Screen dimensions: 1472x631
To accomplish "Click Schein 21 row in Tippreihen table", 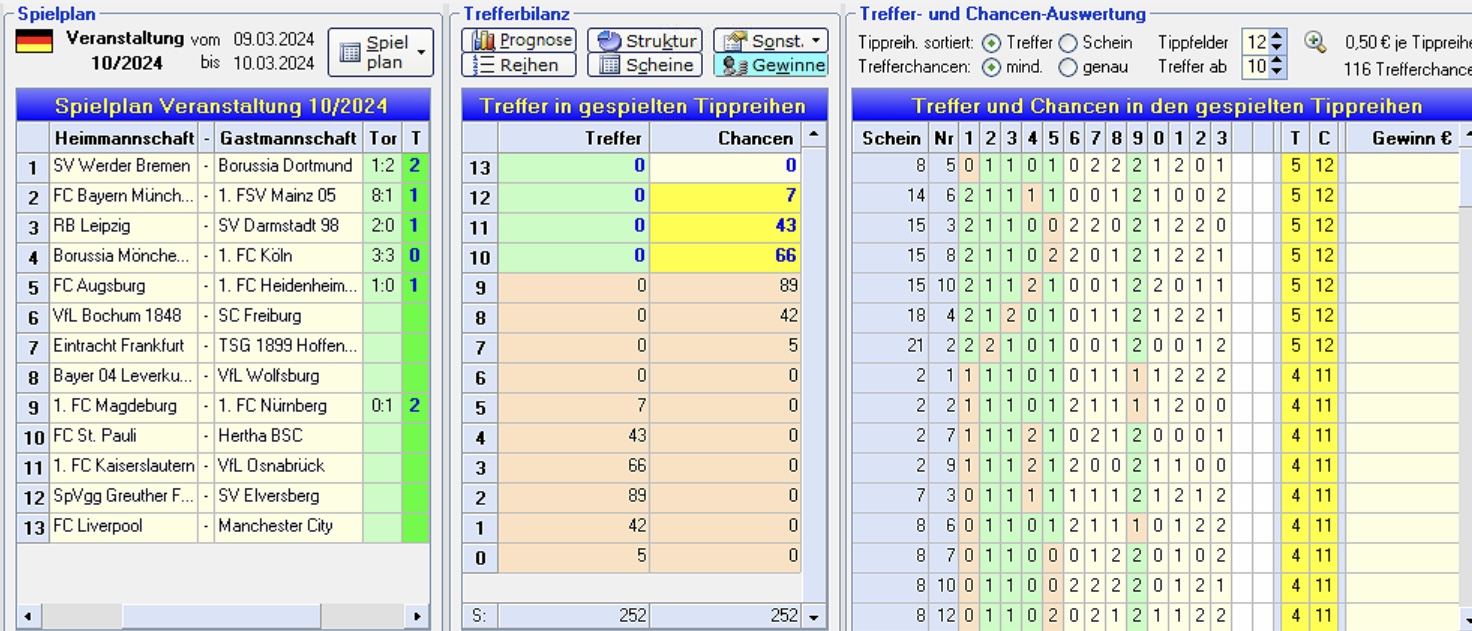I will 1155,346.
